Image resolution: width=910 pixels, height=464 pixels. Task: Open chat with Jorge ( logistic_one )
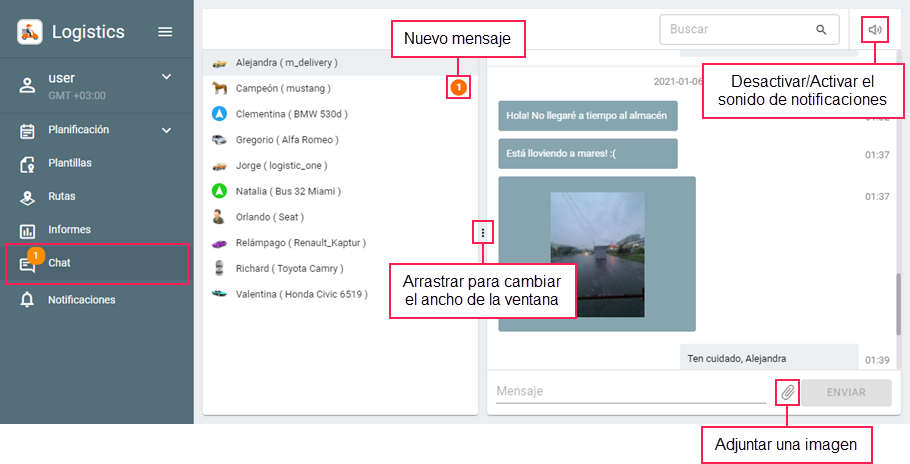click(340, 165)
